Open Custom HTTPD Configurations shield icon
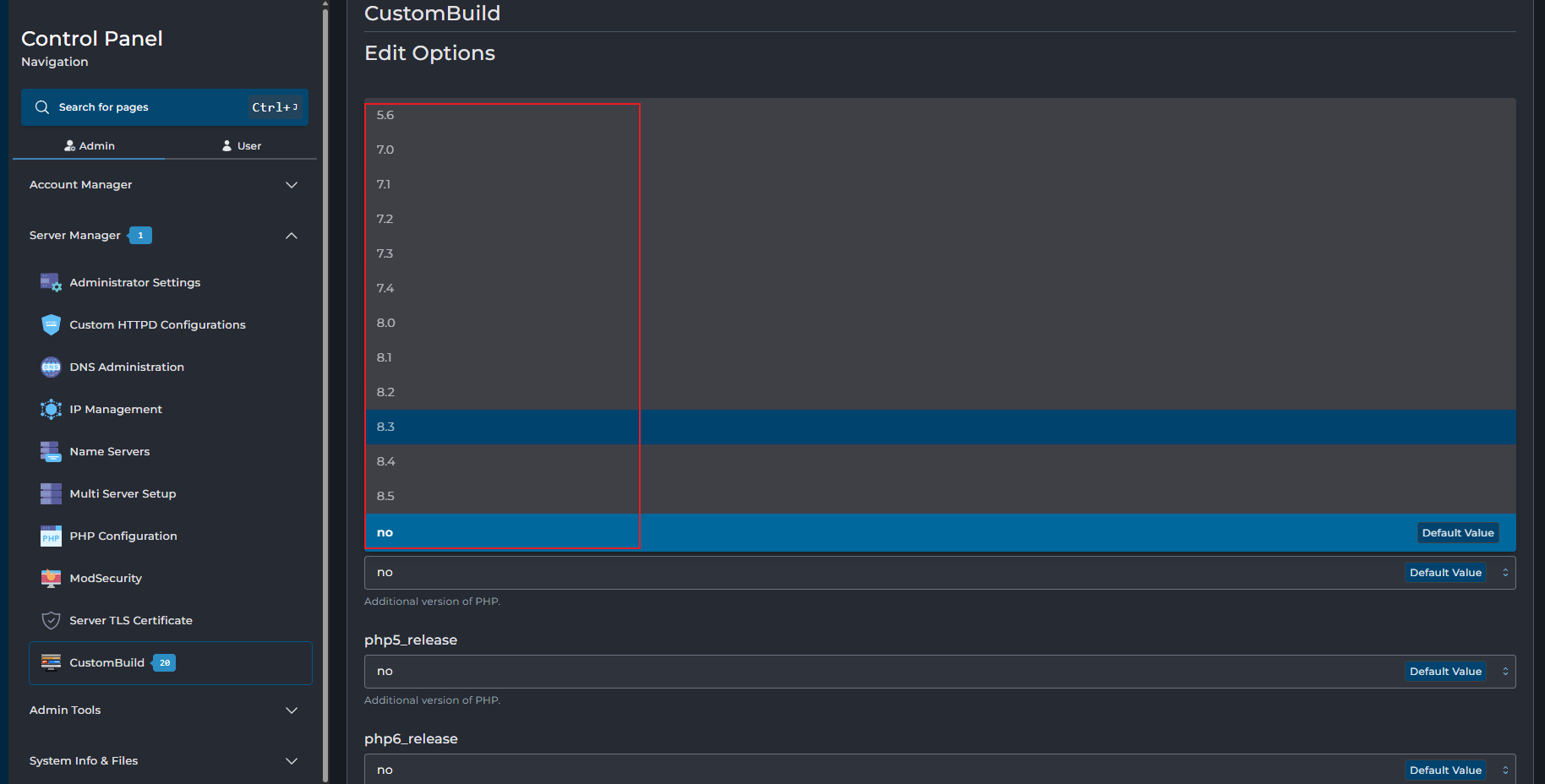Viewport: 1545px width, 784px height. (x=51, y=325)
